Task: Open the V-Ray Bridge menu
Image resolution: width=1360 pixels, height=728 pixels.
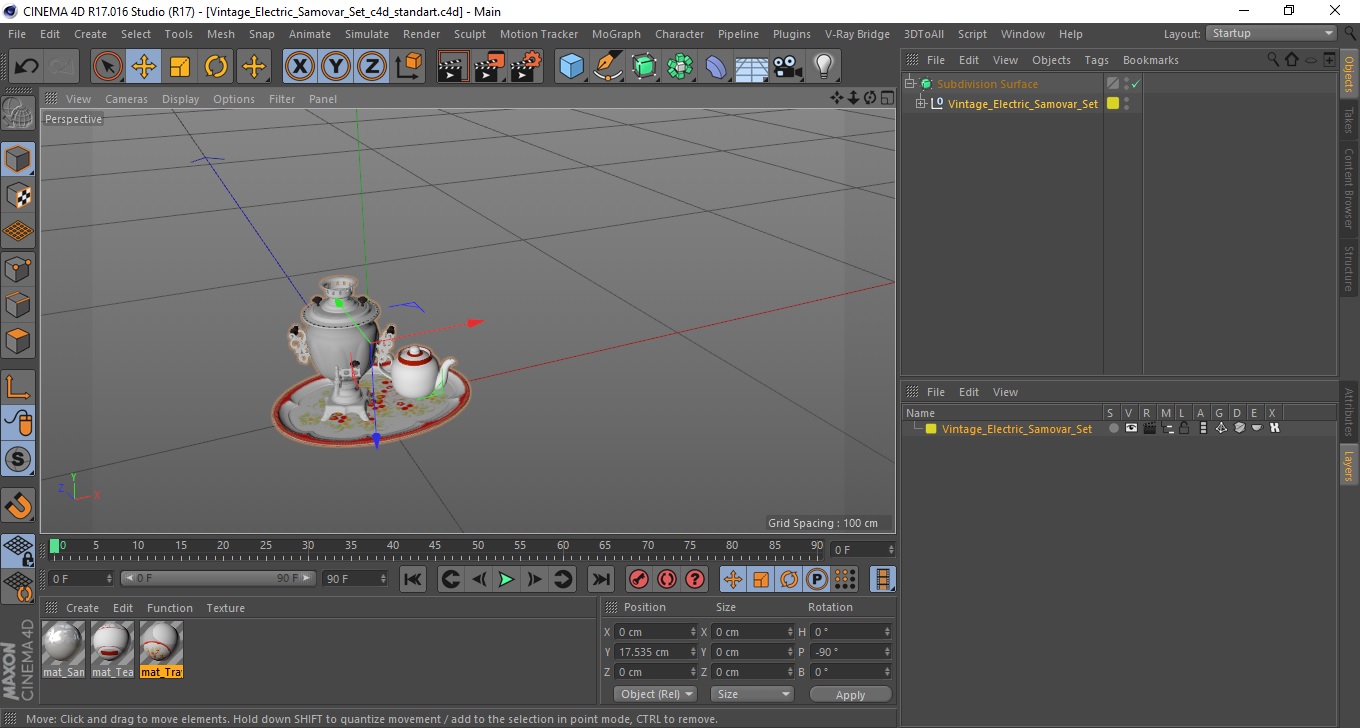Action: pos(857,34)
